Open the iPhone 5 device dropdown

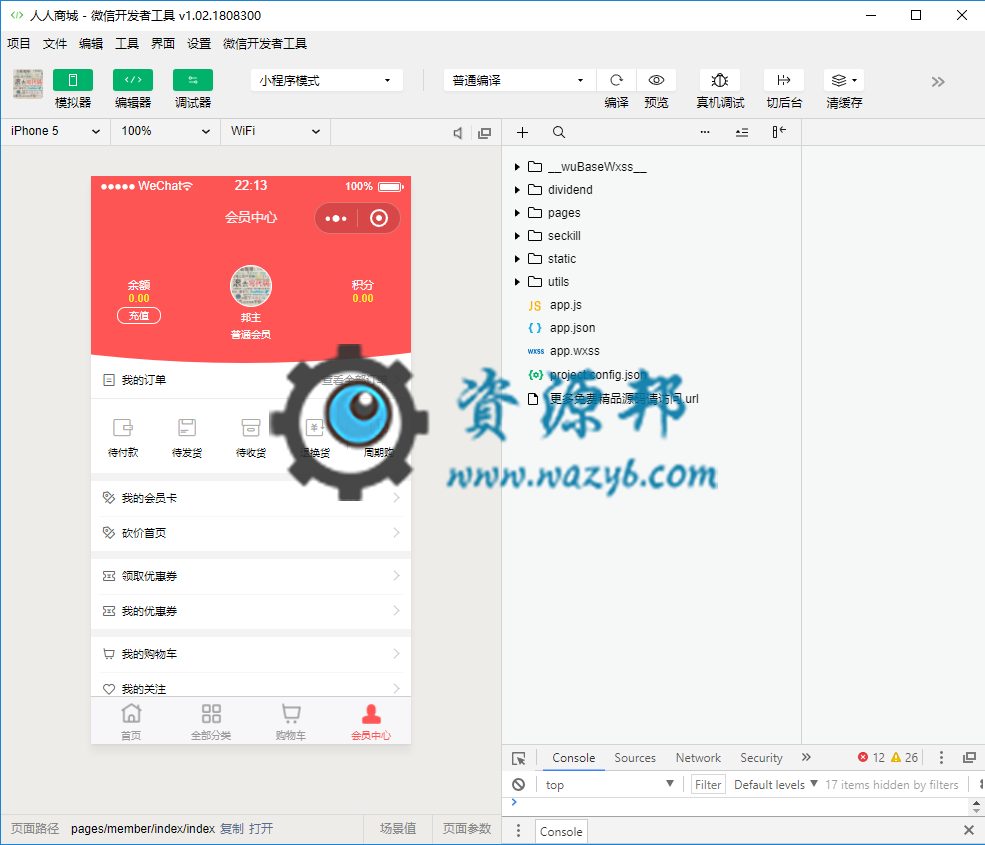point(55,131)
